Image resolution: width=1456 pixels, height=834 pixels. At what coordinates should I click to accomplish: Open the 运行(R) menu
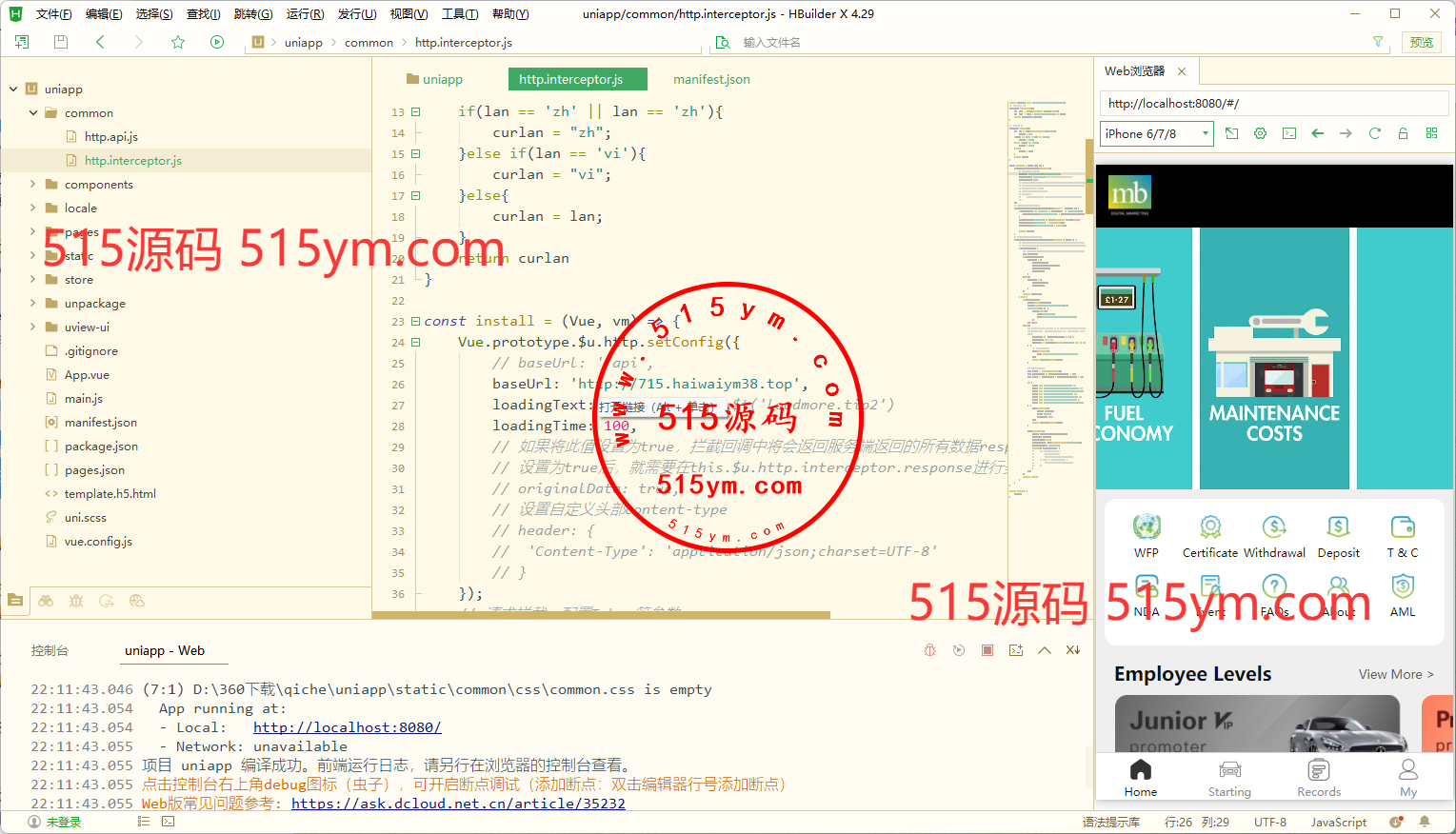tap(305, 14)
